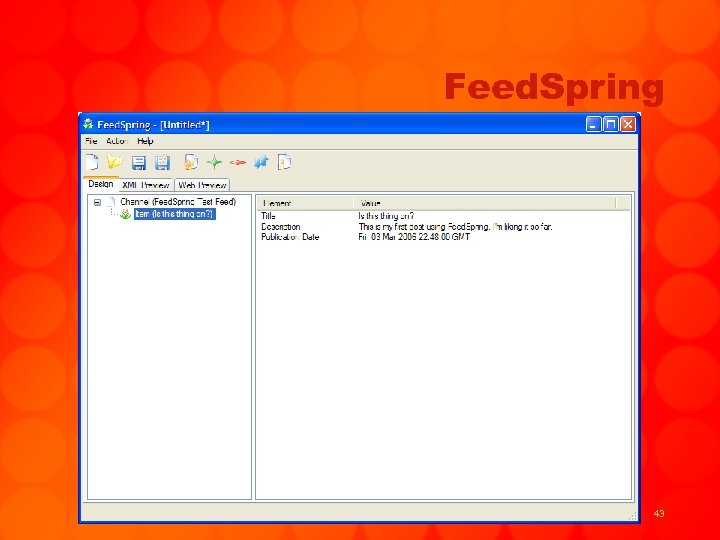Image resolution: width=720 pixels, height=540 pixels.
Task: Select Item (Is this thing on?) node
Action: point(174,214)
